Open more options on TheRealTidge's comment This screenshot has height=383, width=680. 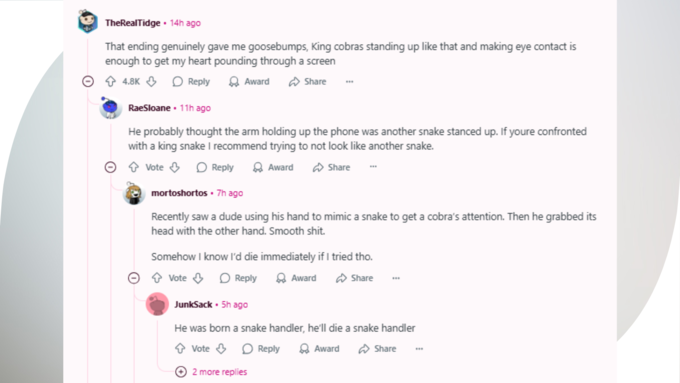350,82
